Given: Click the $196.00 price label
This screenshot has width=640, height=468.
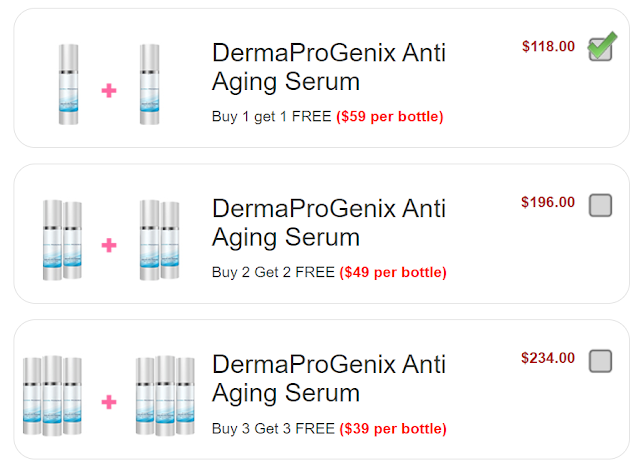Looking at the screenshot, I should [548, 202].
